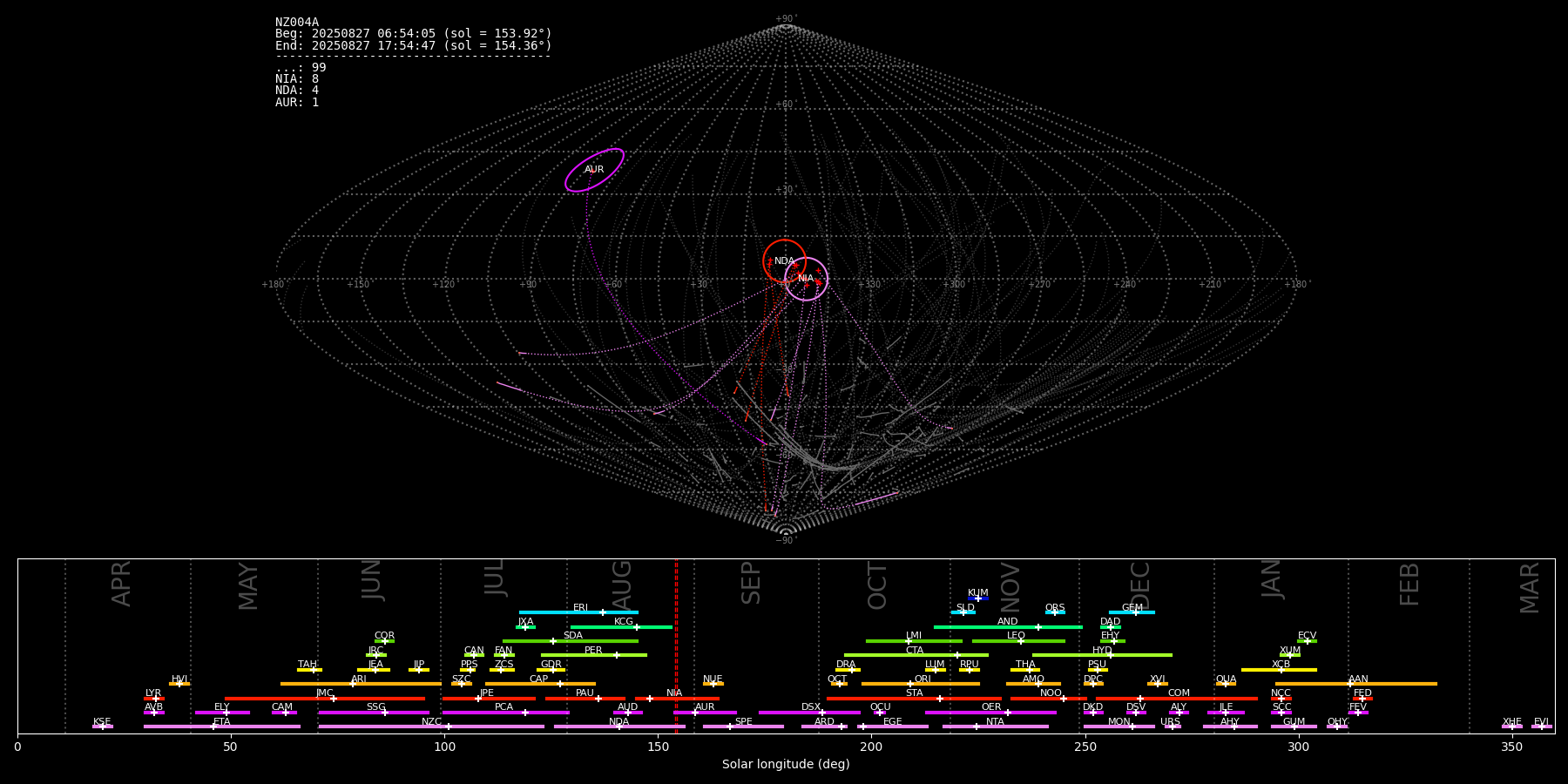
Task: Click the DEC month label
Action: (1140, 585)
